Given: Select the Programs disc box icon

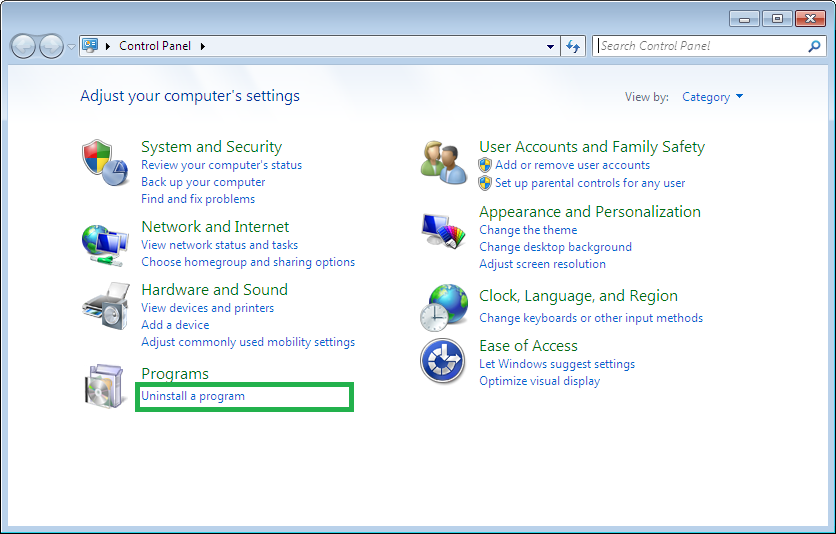Looking at the screenshot, I should (x=105, y=386).
